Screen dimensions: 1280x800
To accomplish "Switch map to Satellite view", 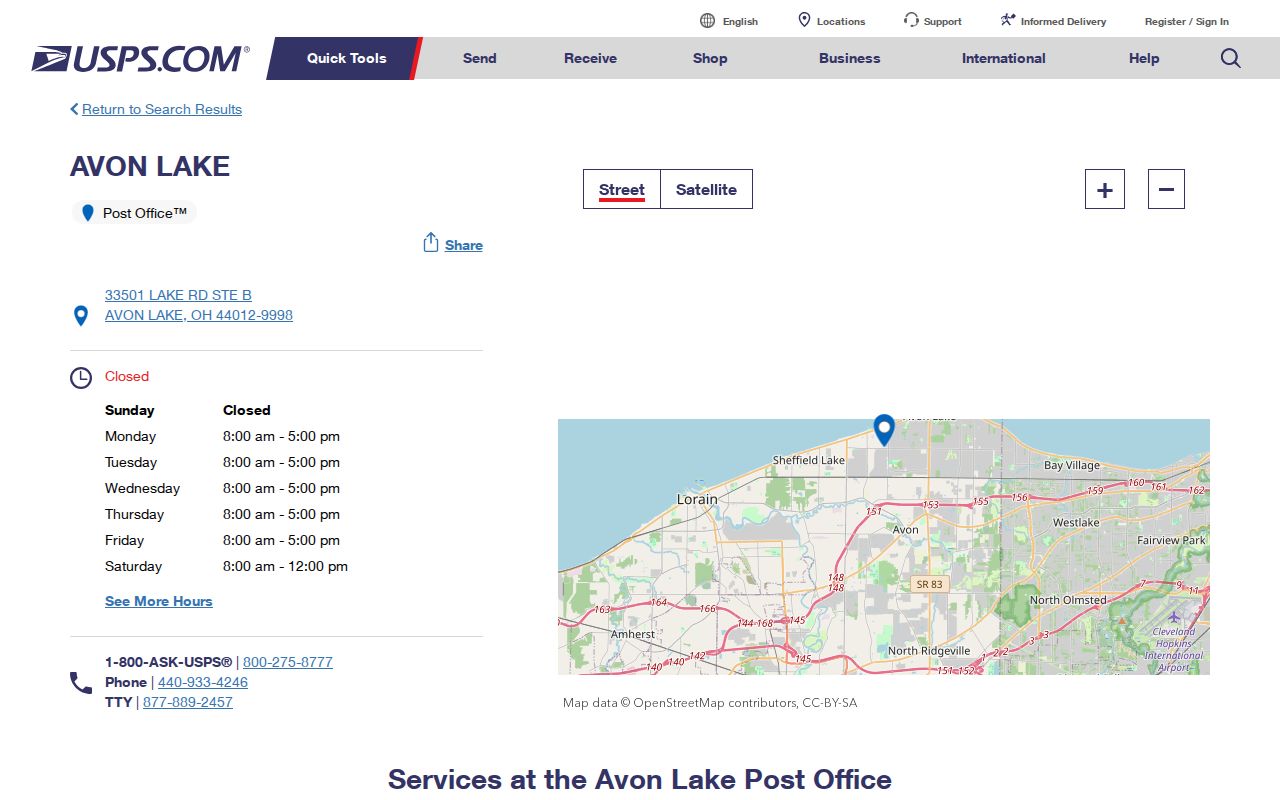I will pyautogui.click(x=706, y=189).
